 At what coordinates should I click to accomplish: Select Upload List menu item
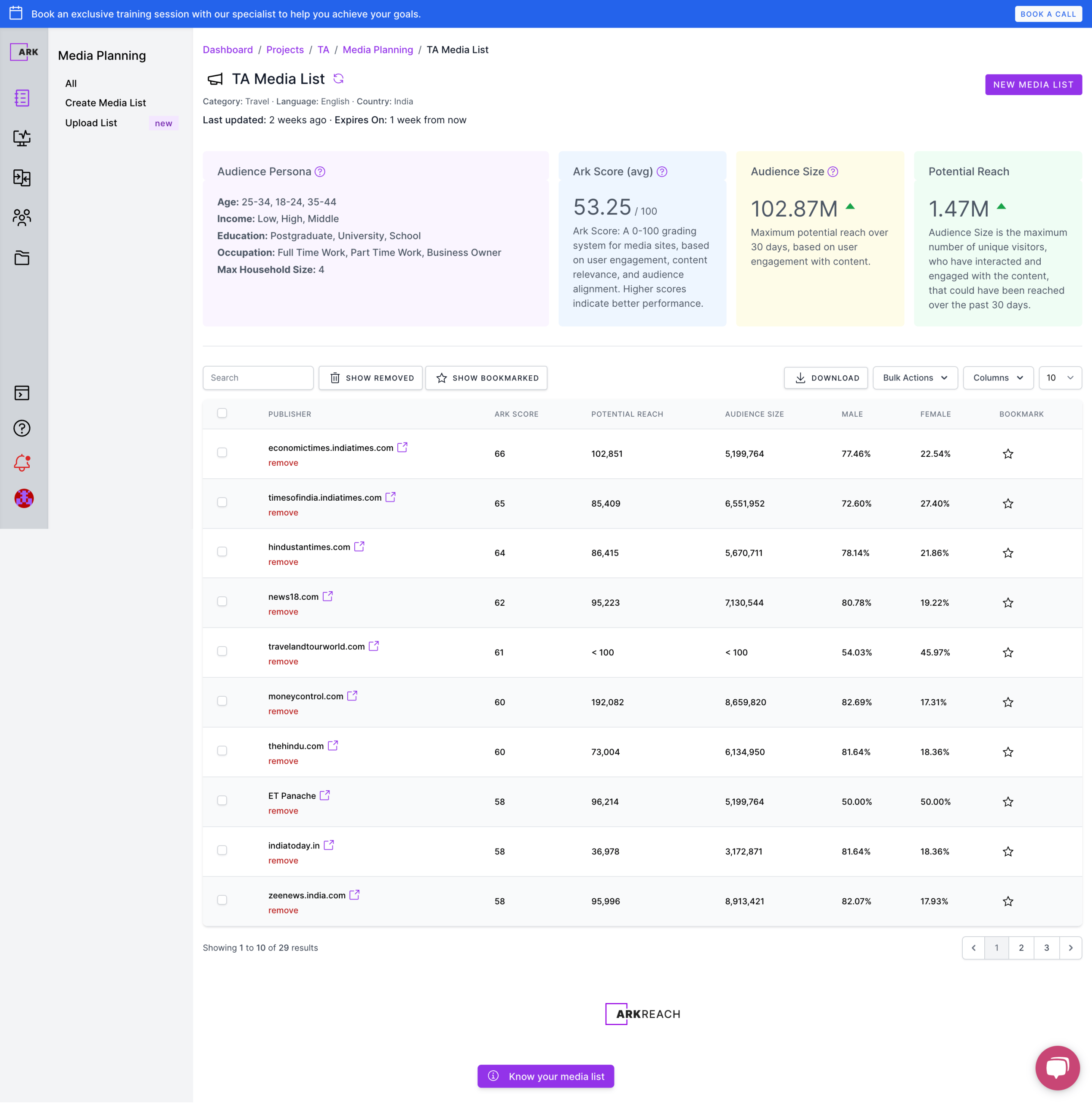[x=91, y=123]
